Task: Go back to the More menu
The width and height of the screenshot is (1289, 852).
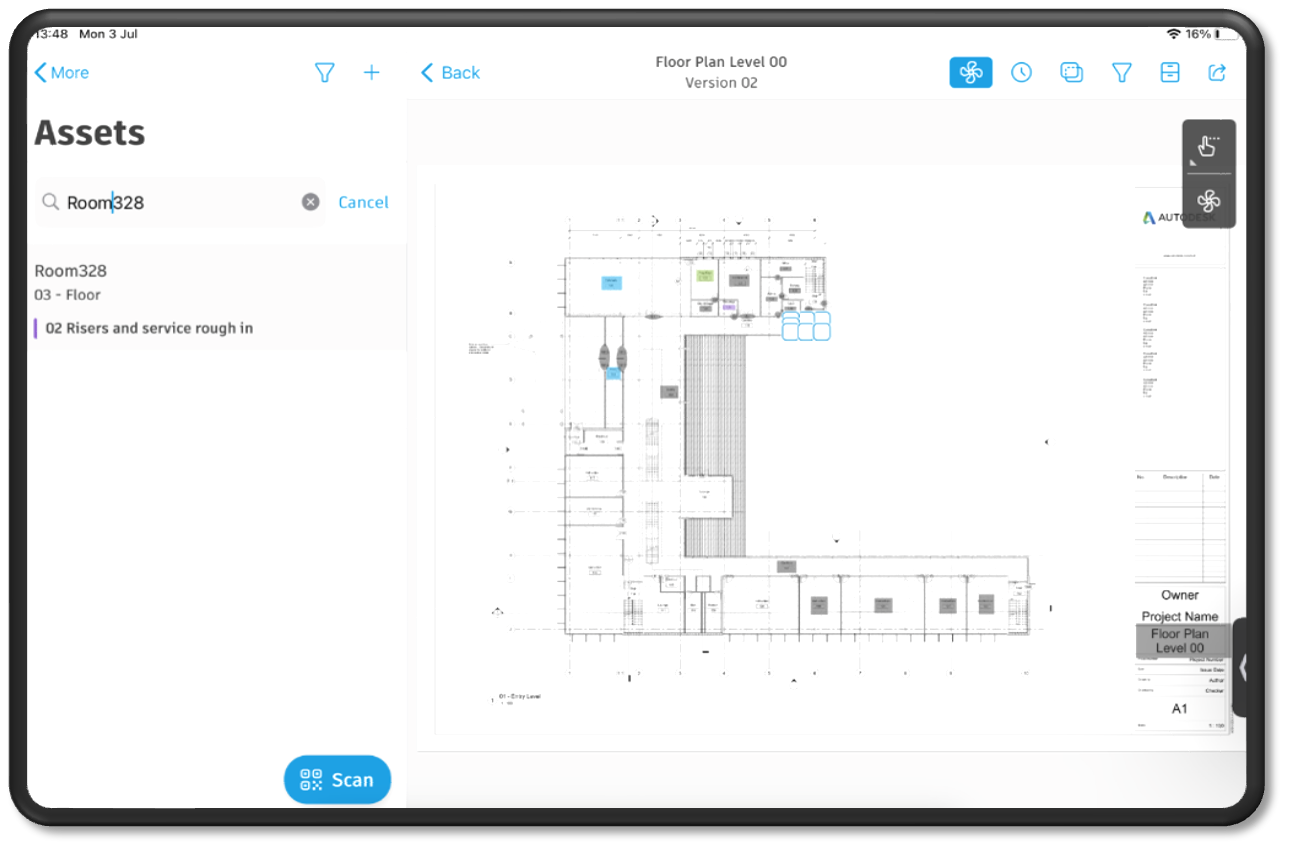Action: pos(62,73)
